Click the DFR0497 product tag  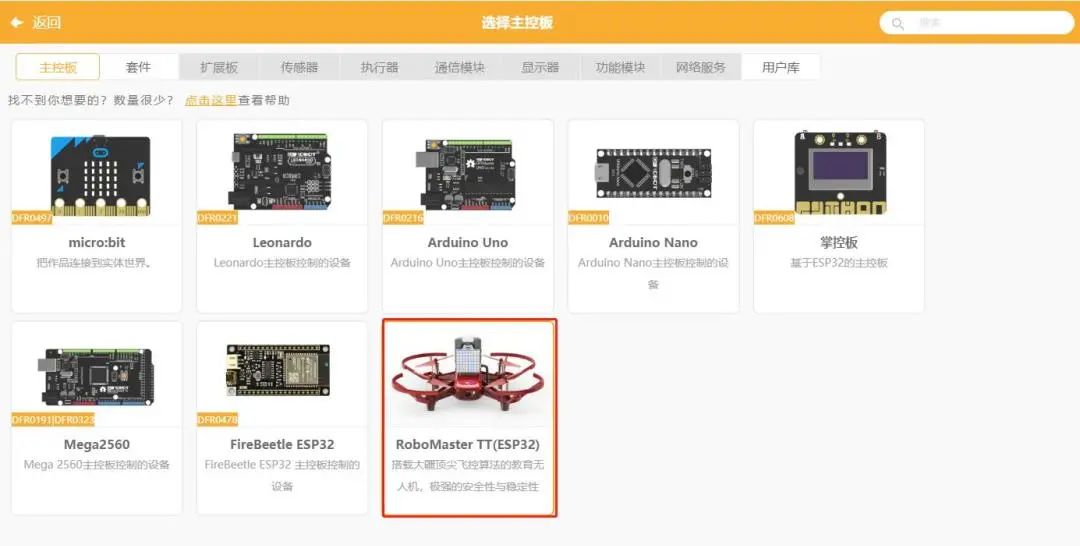click(32, 218)
